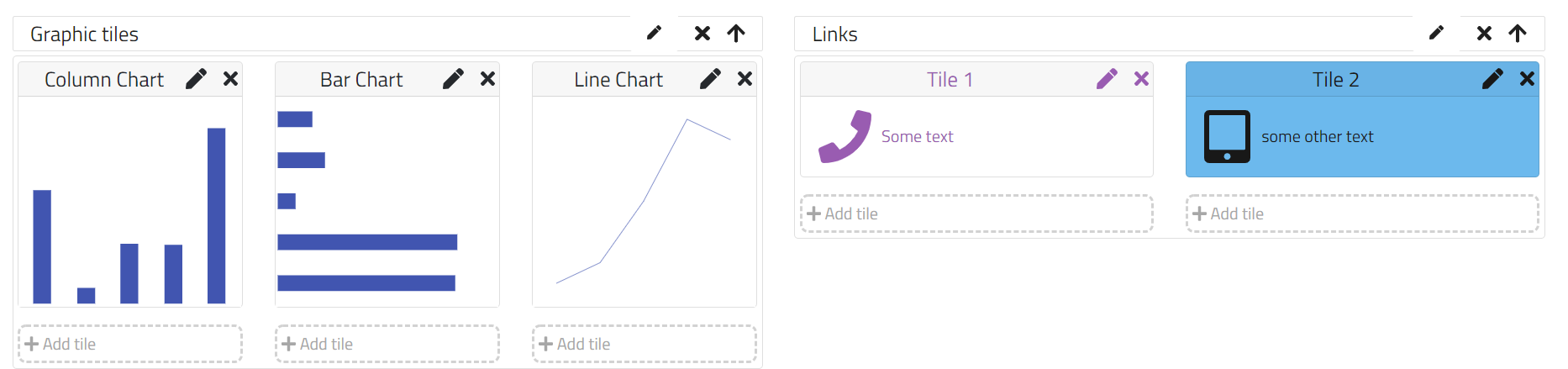Delete Tile 1 with purple X
This screenshot has height=369, width=1568.
[x=1141, y=79]
